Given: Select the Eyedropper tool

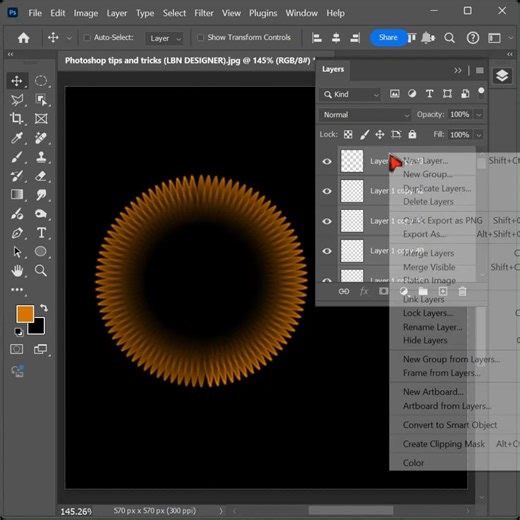Looking at the screenshot, I should pyautogui.click(x=17, y=138).
